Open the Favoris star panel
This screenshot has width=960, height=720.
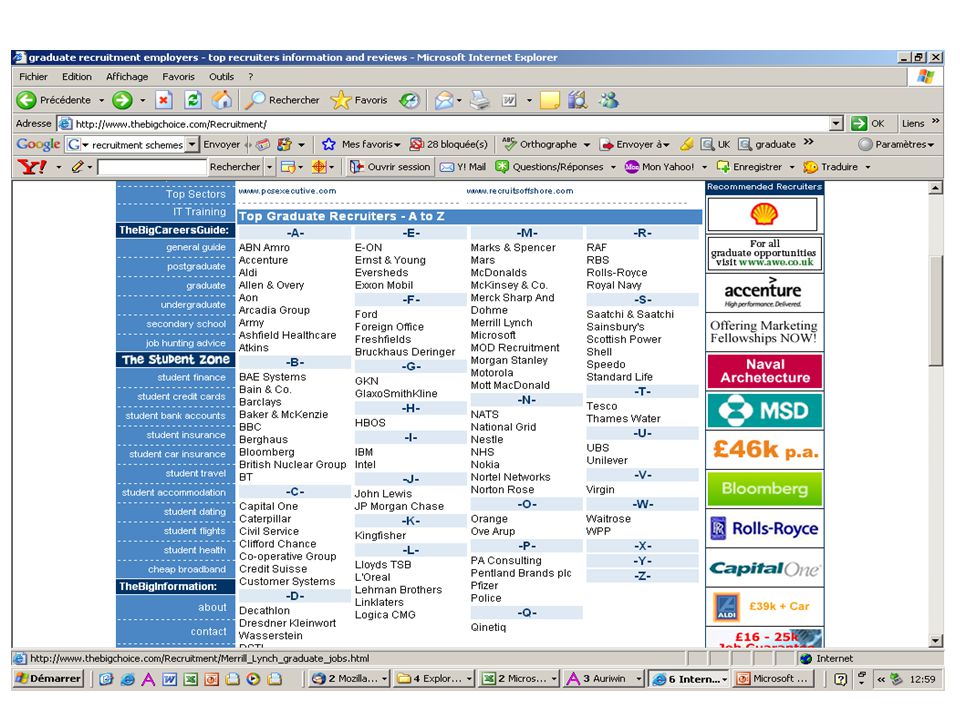[359, 100]
